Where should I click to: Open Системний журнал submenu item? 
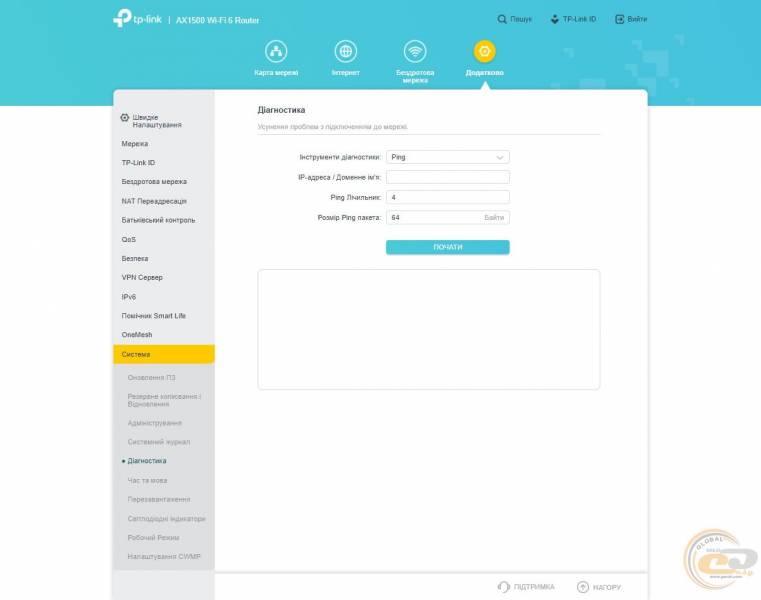point(159,442)
